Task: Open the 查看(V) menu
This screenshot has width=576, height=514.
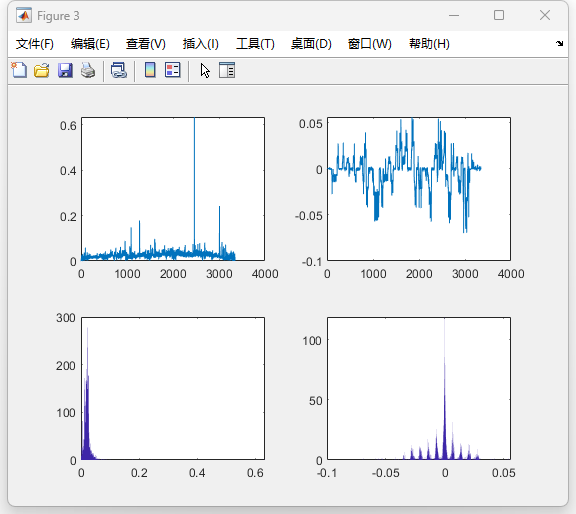Action: 146,44
